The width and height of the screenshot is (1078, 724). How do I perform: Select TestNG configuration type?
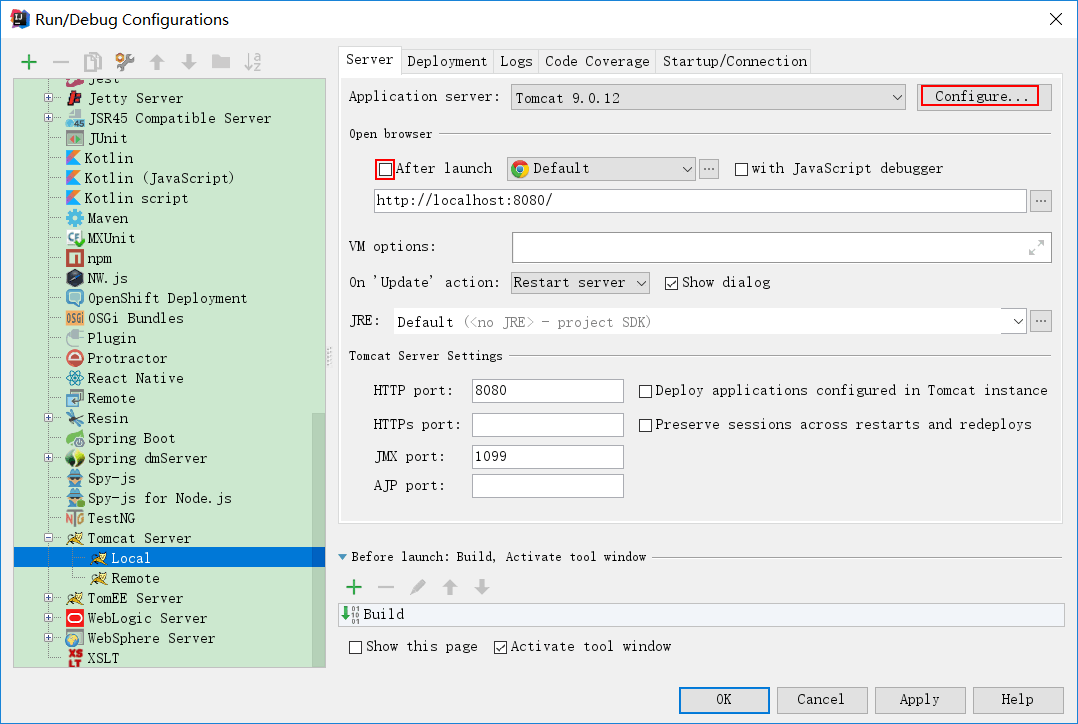[100, 518]
